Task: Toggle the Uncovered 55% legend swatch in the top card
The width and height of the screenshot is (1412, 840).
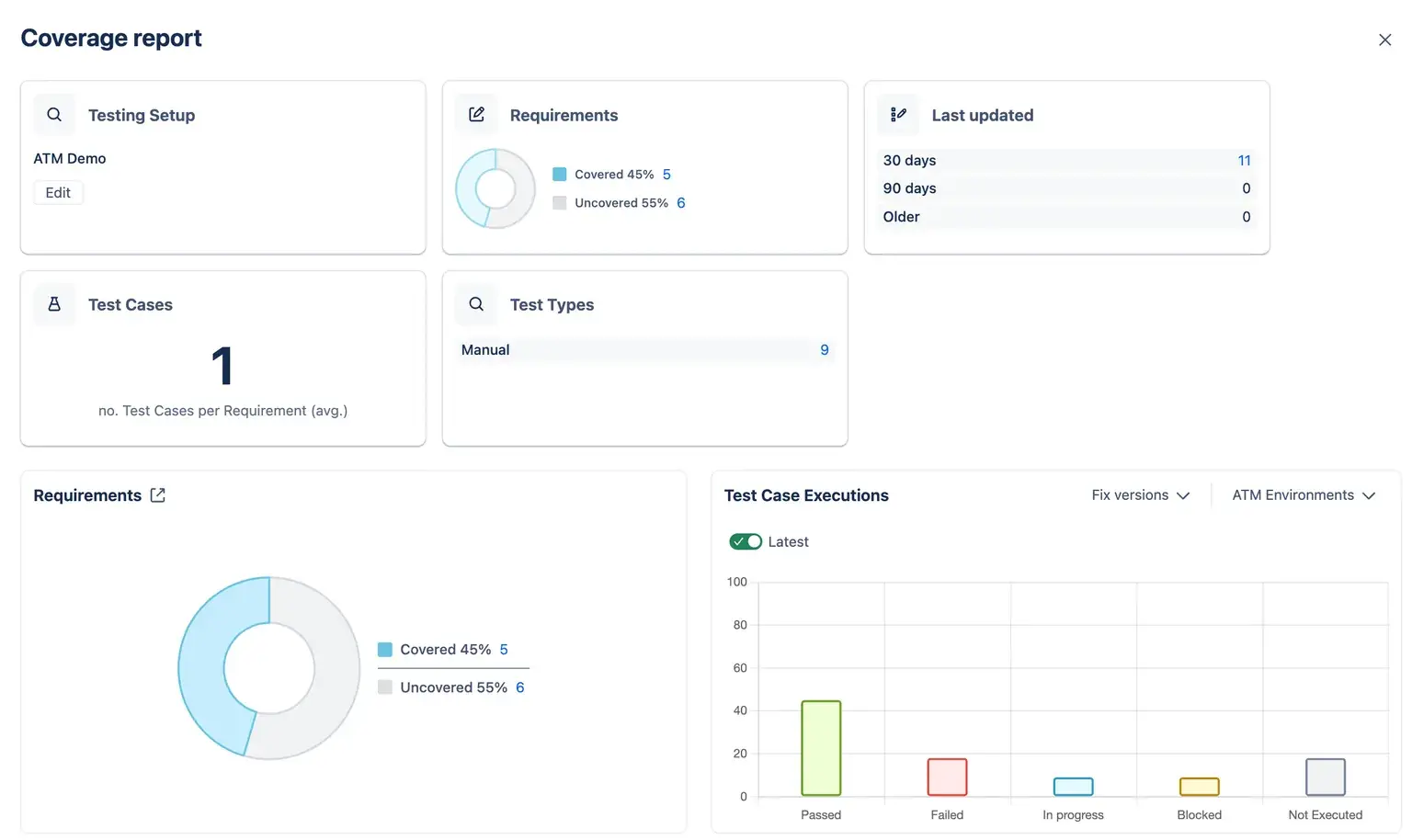Action: 560,203
